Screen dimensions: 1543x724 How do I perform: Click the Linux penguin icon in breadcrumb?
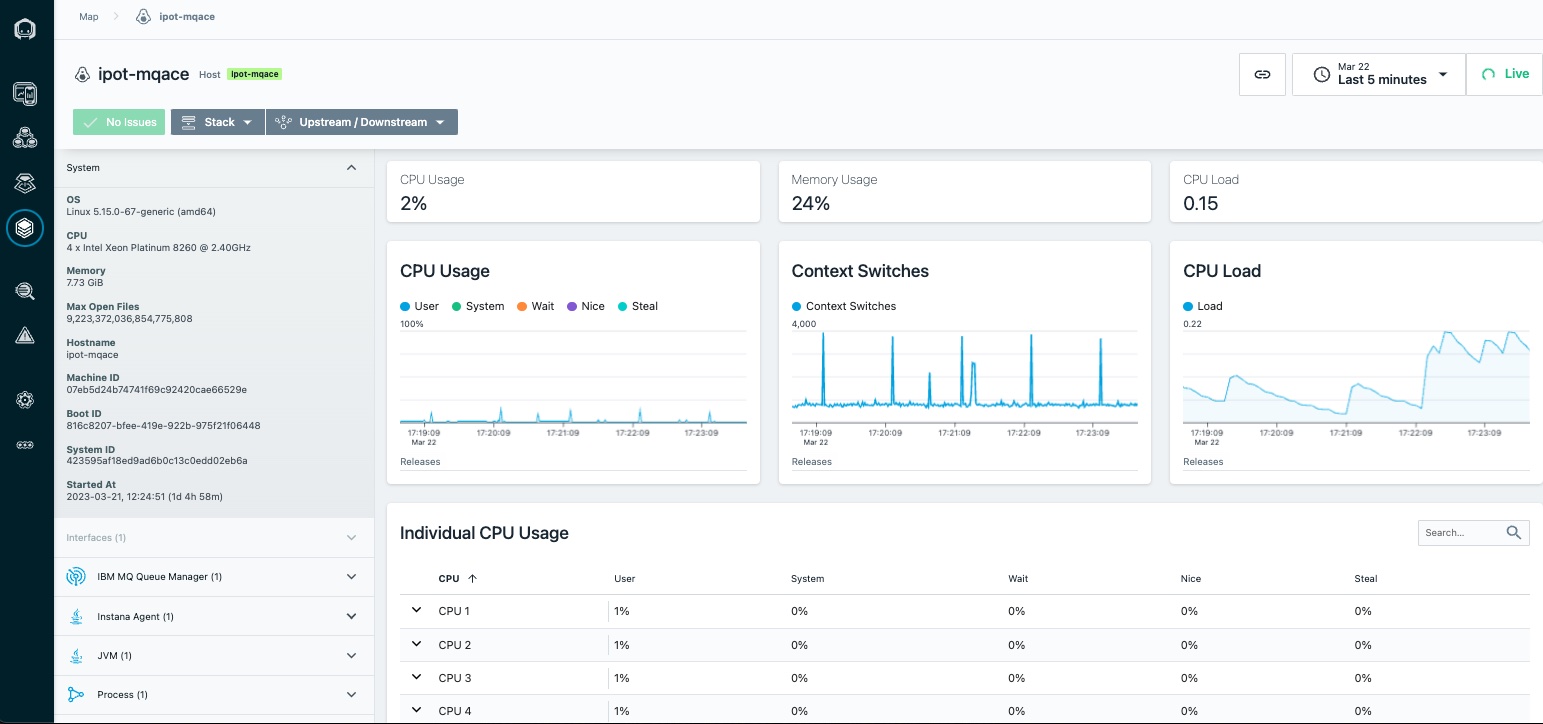click(144, 17)
